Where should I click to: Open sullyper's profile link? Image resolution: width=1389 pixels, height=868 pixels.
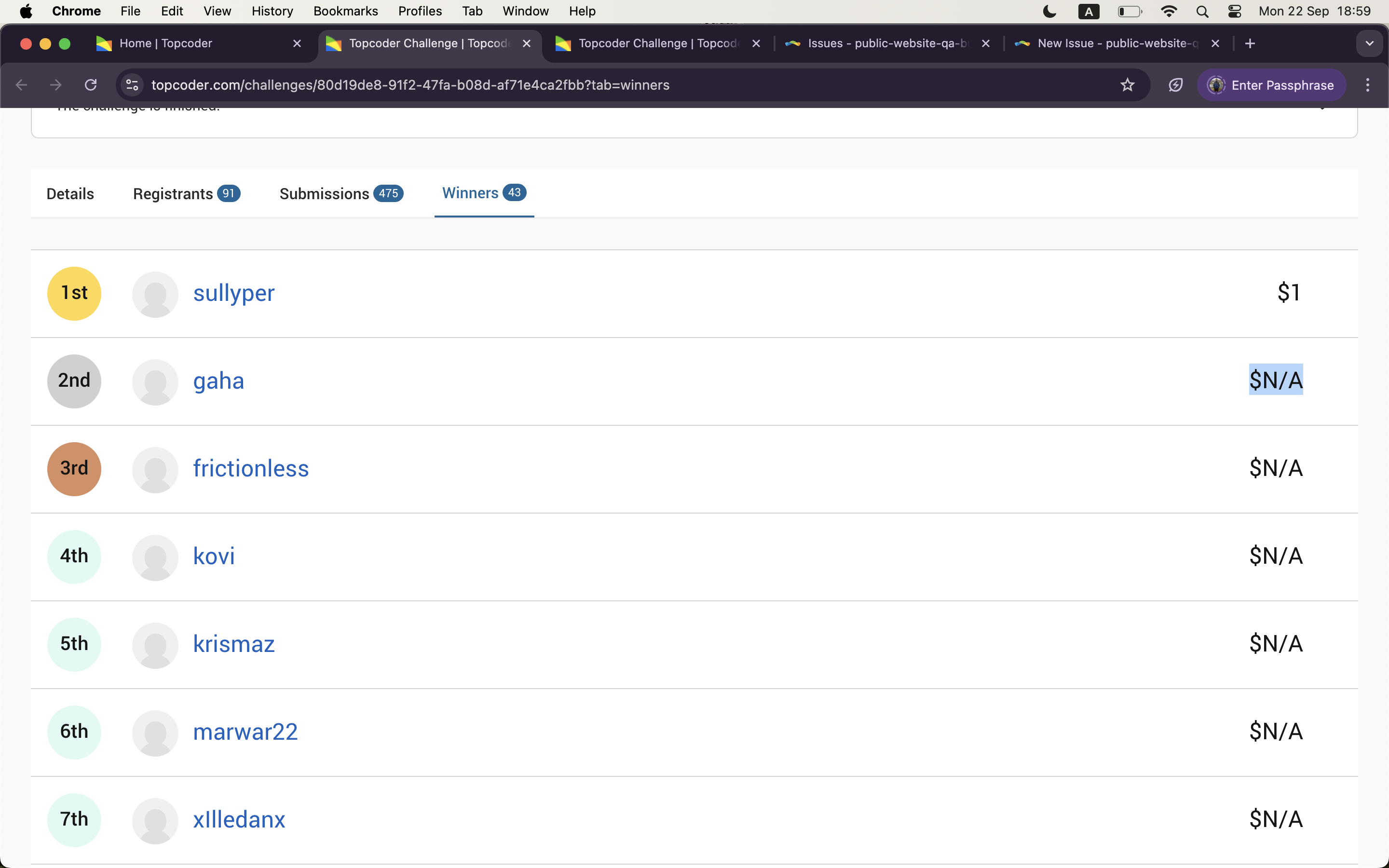pos(233,293)
